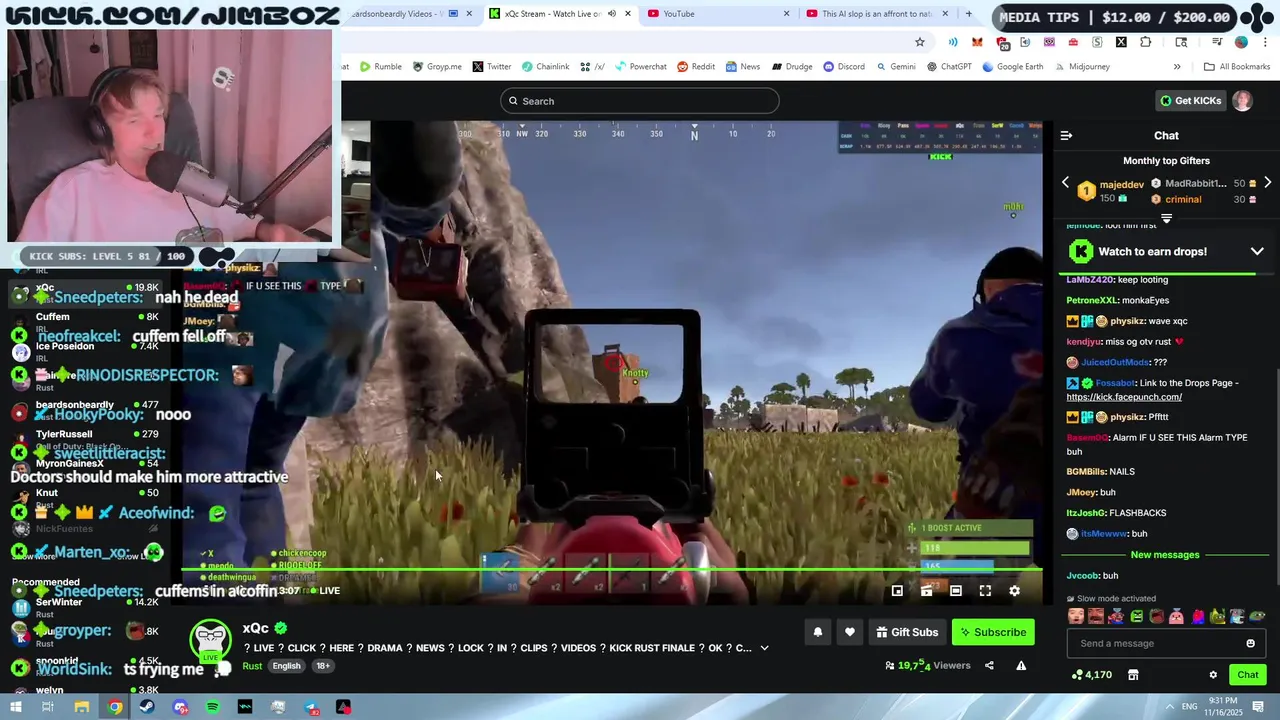The image size is (1280, 720).
Task: Open the MetaMask fox extension
Action: point(977,42)
